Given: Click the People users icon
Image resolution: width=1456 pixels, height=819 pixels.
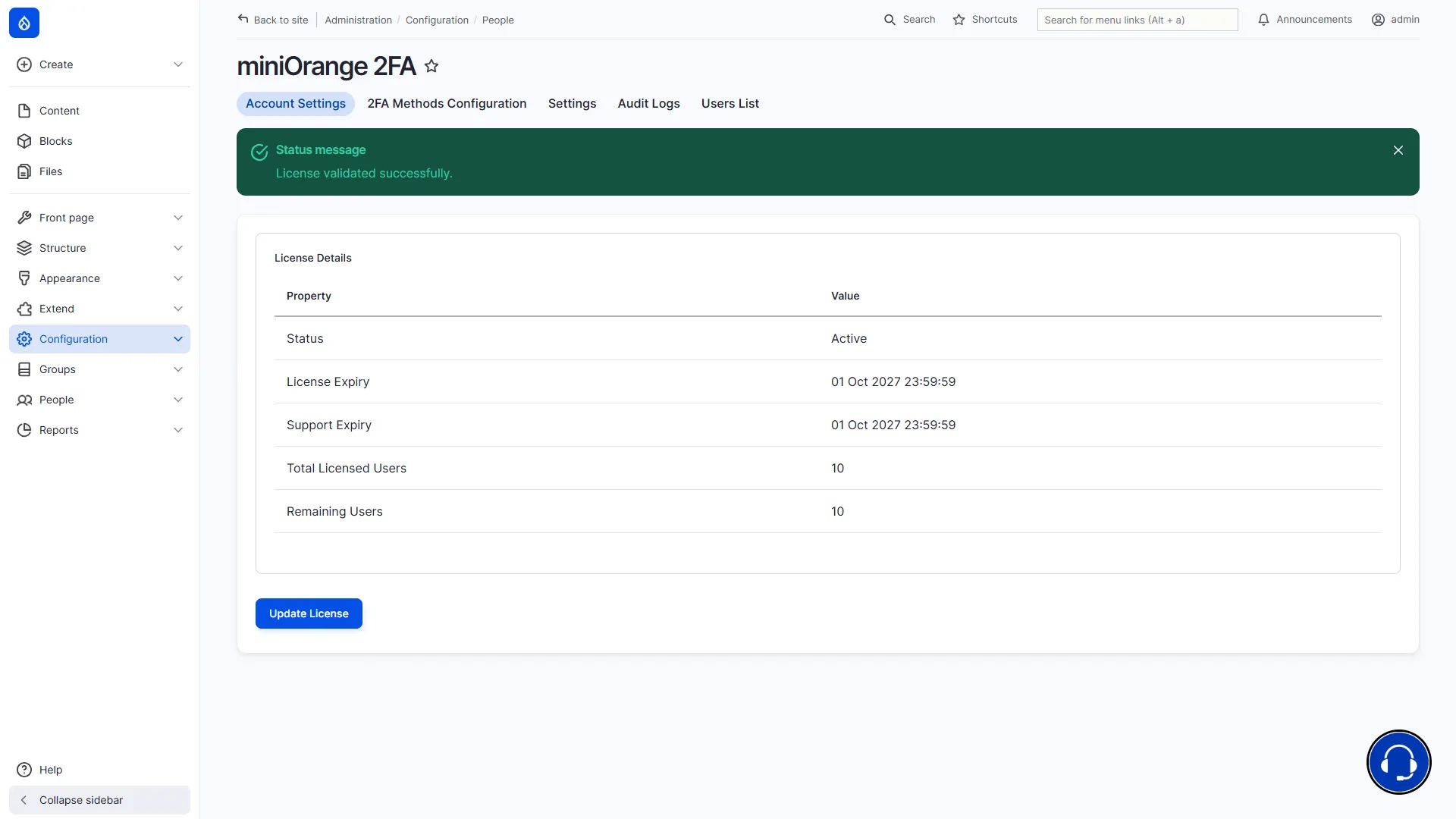Looking at the screenshot, I should coord(24,400).
